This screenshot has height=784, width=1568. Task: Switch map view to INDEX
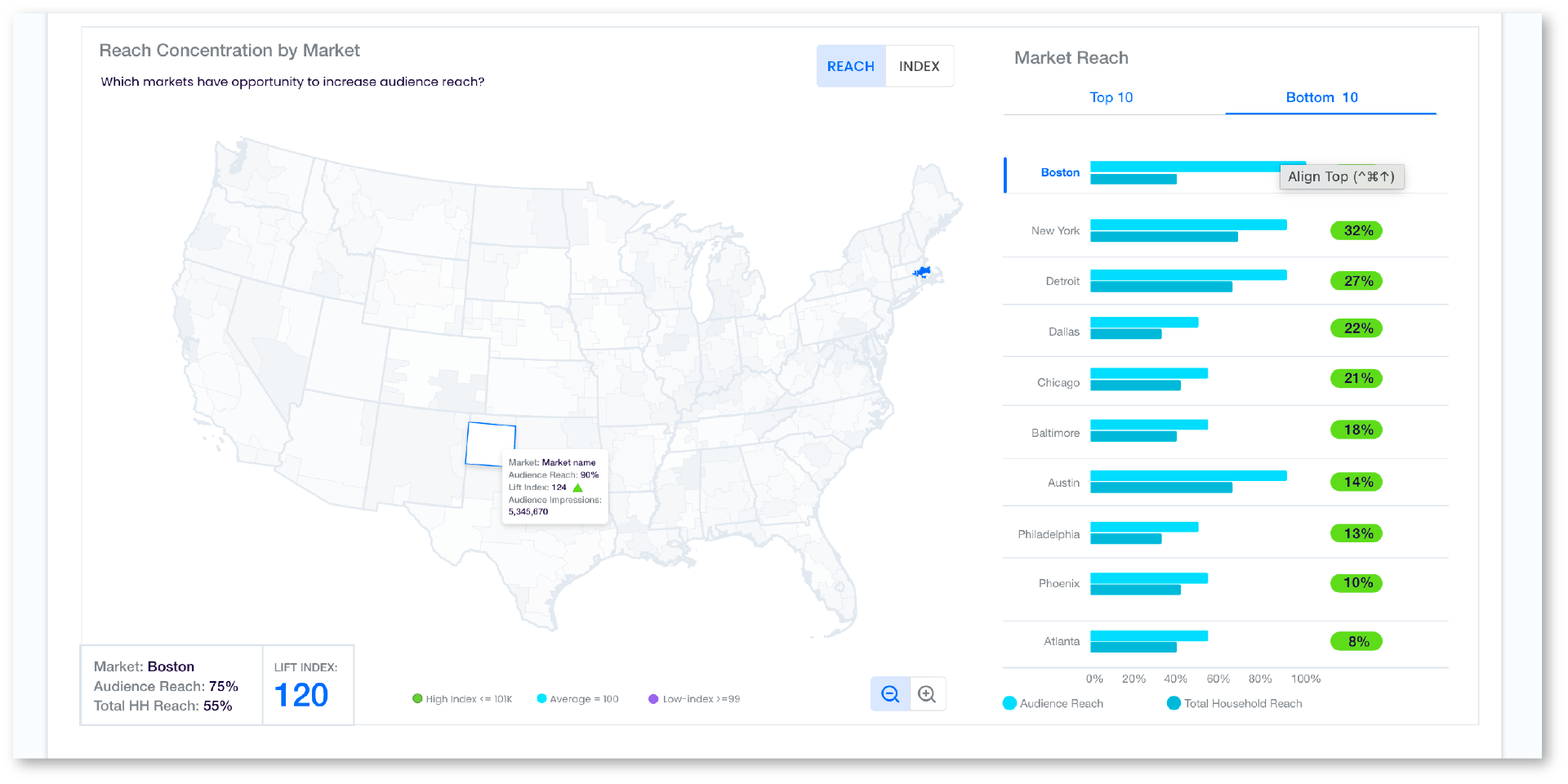coord(920,66)
